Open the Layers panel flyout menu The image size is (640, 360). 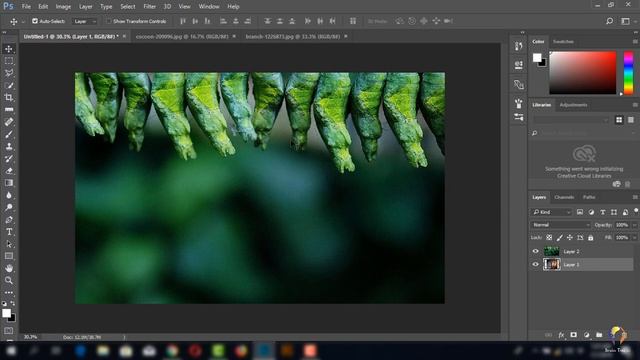(x=635, y=197)
